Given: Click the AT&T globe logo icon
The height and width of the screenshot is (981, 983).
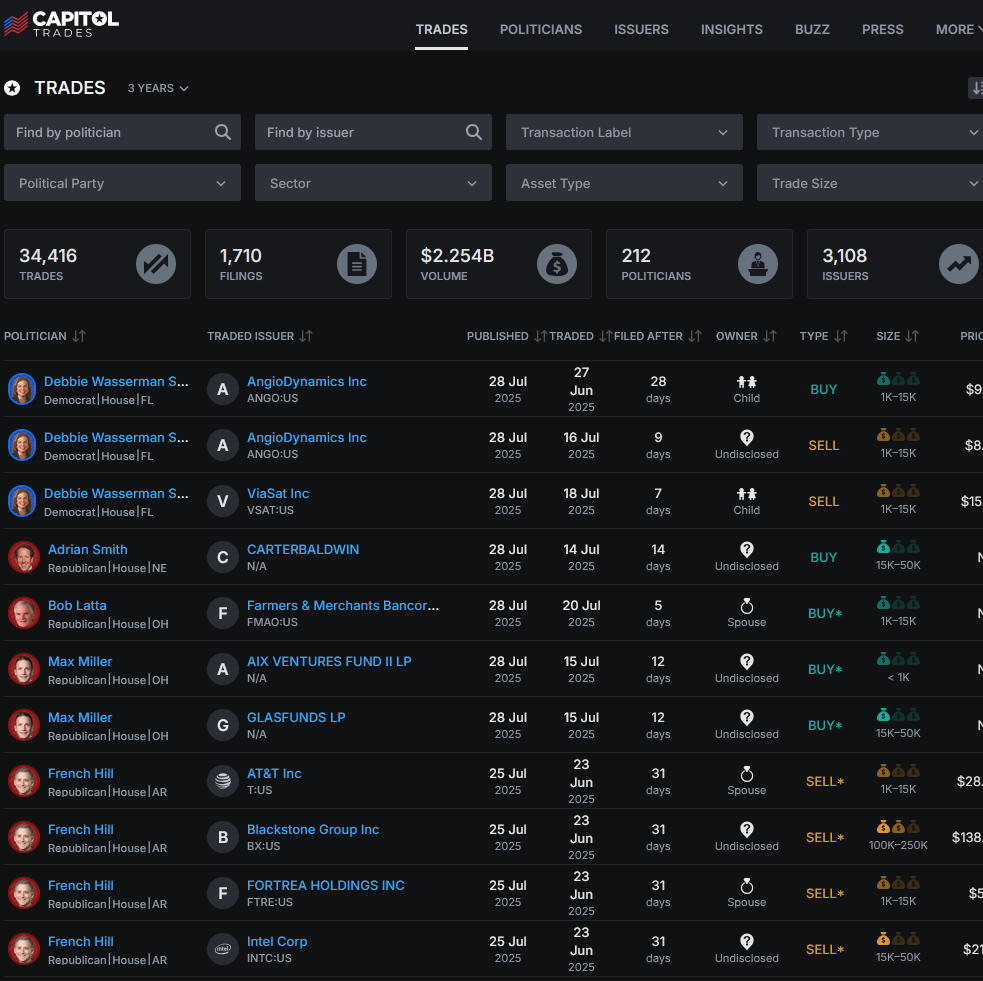Looking at the screenshot, I should point(223,781).
